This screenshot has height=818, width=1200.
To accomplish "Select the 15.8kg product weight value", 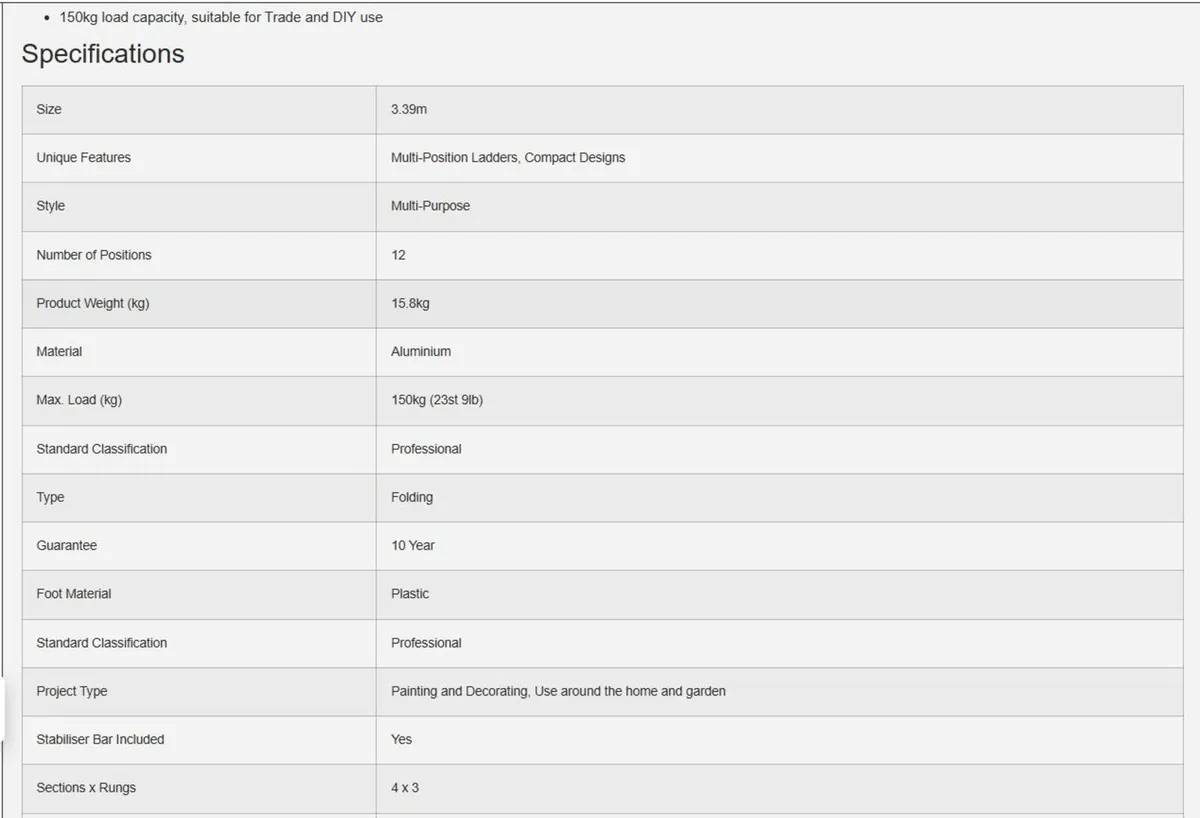I will coord(410,303).
